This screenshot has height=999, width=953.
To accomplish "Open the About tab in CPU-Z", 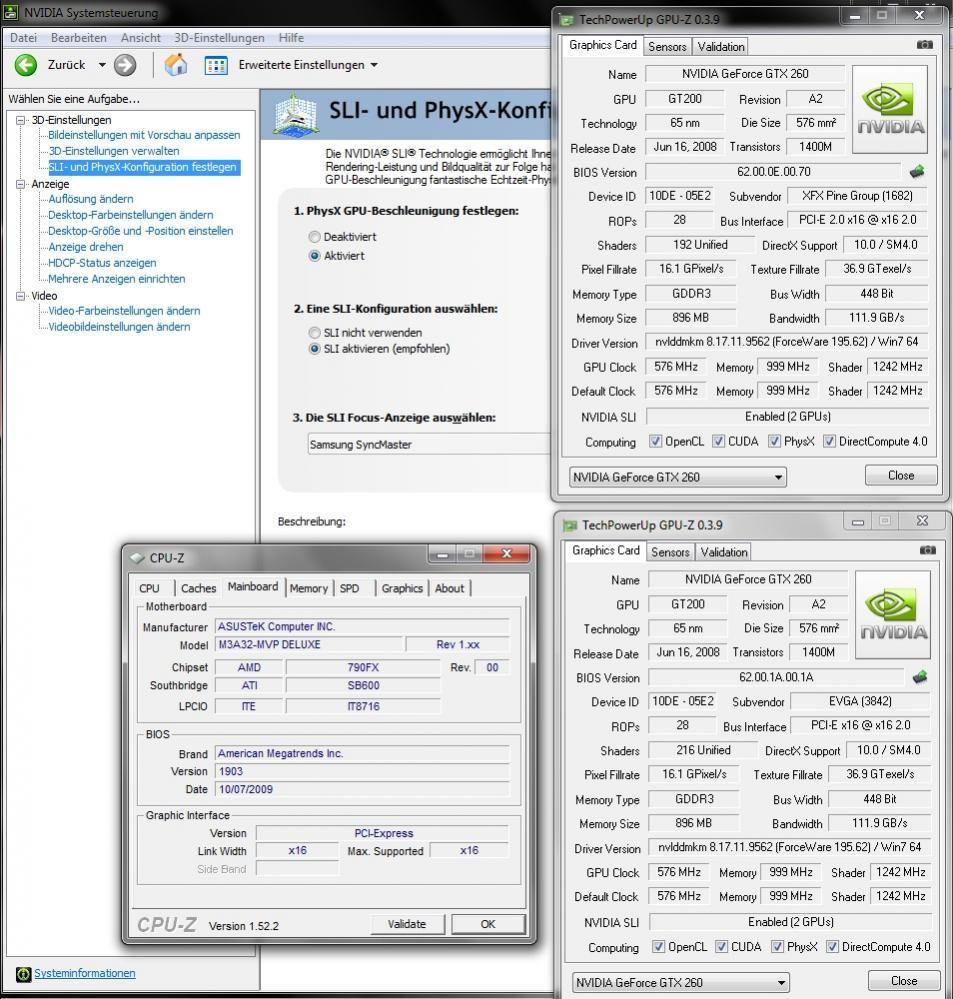I will tap(449, 589).
